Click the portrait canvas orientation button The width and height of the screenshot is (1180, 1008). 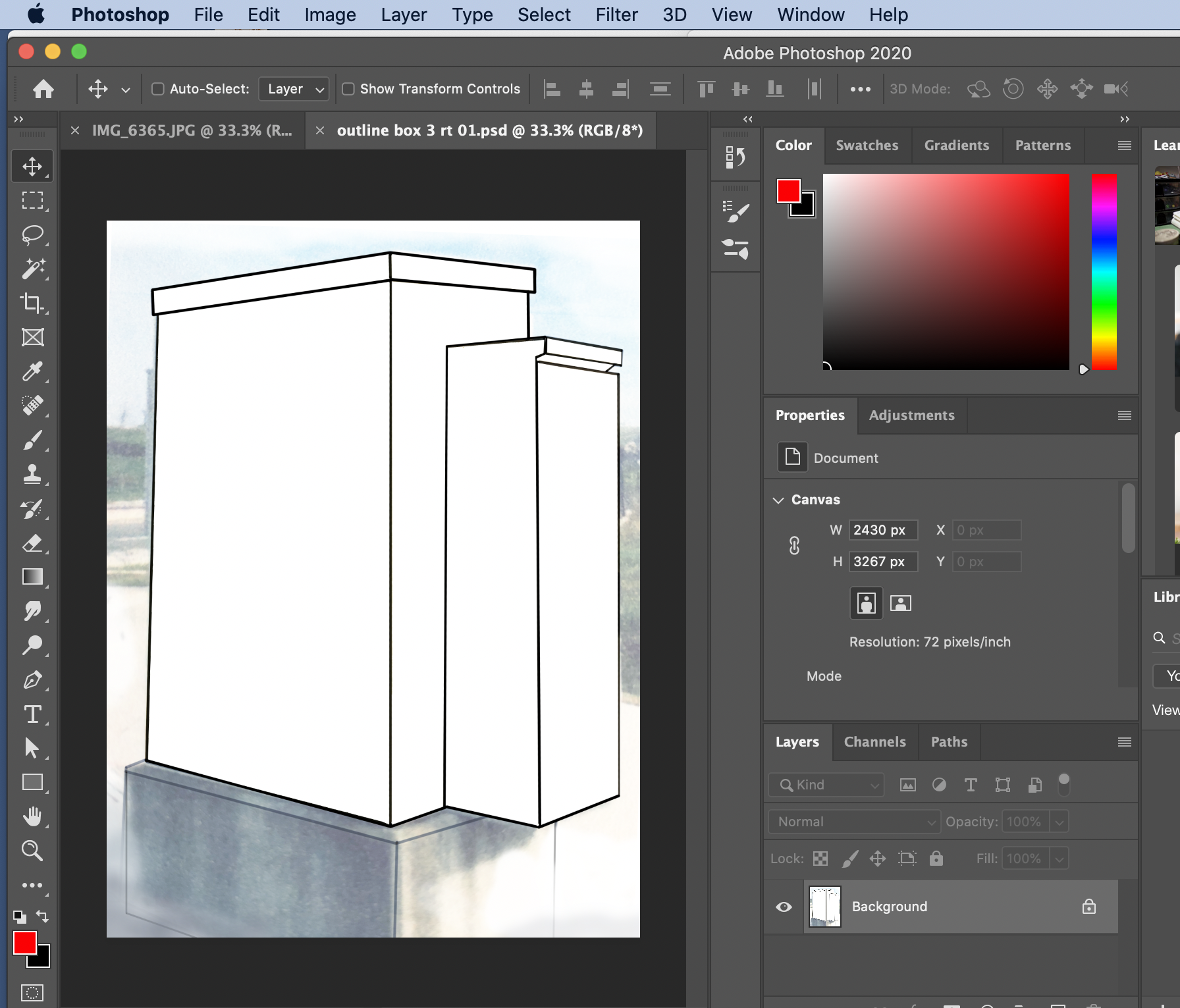[866, 603]
